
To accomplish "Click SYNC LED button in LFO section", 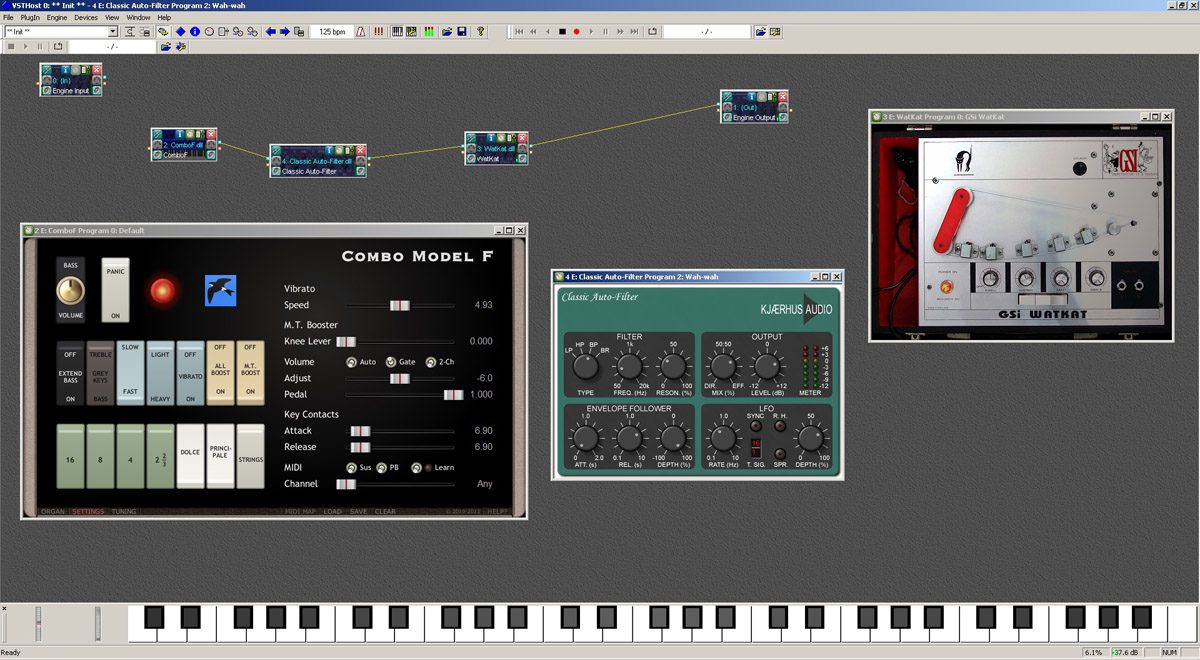I will (x=756, y=427).
